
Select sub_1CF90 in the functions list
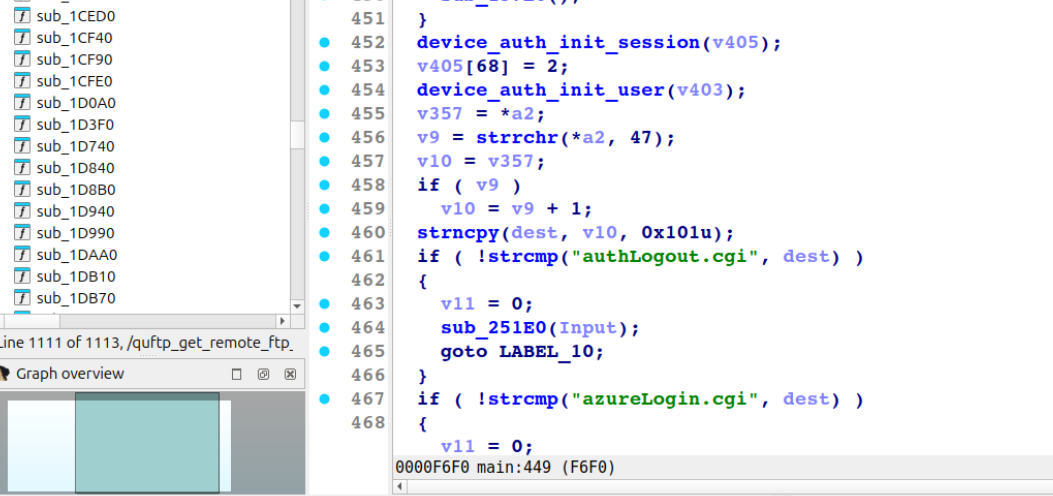click(x=75, y=59)
